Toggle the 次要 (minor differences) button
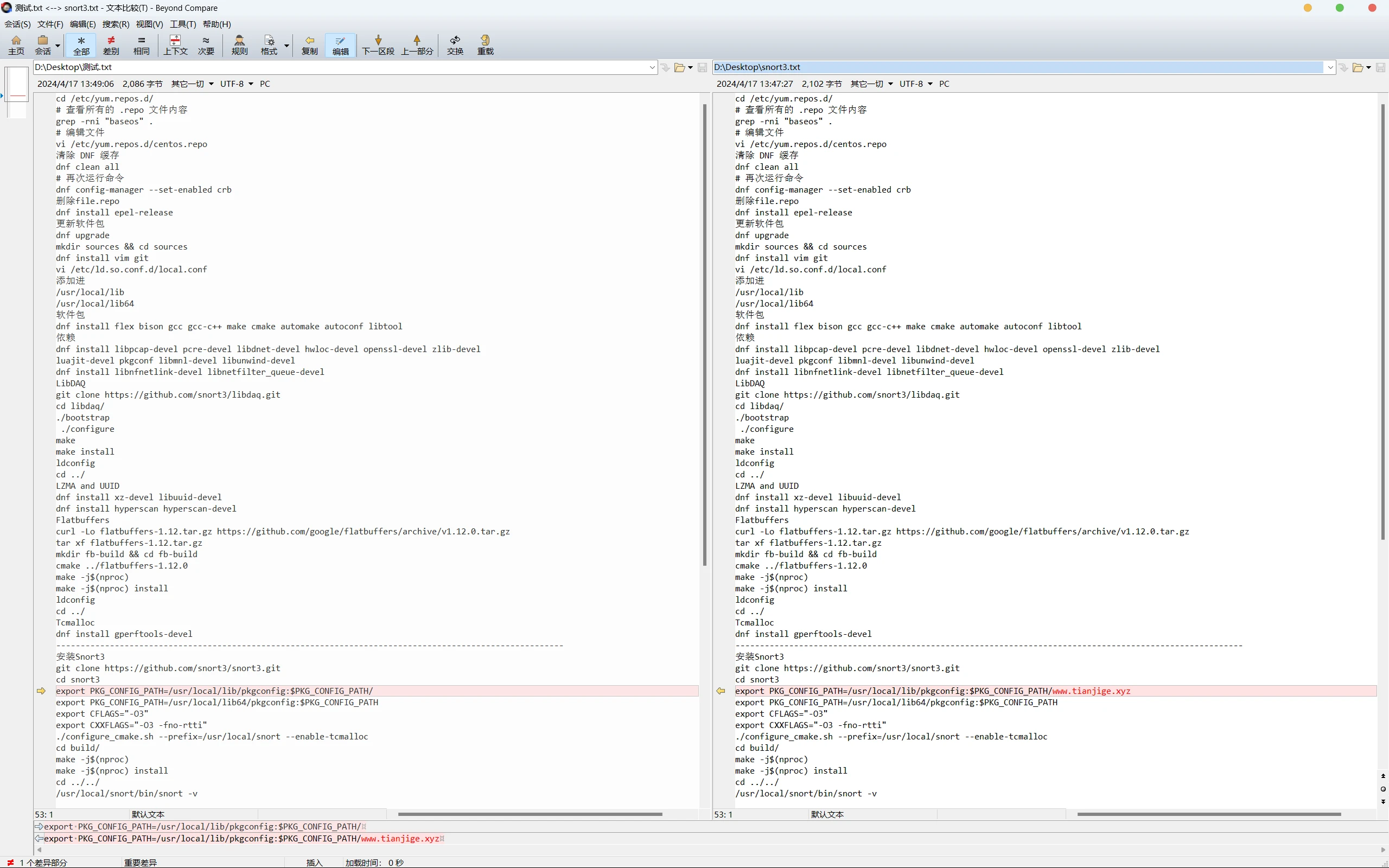The image size is (1389, 868). point(206,45)
